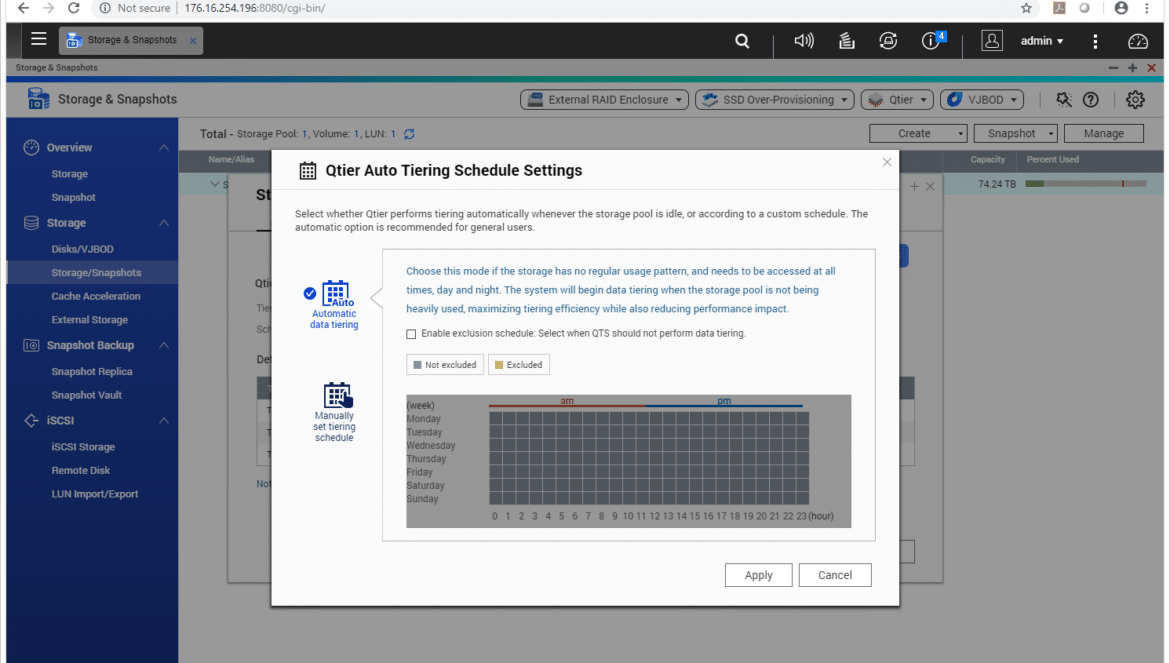Open the three-dot more options menu
Image resolution: width=1170 pixels, height=663 pixels.
point(1095,41)
